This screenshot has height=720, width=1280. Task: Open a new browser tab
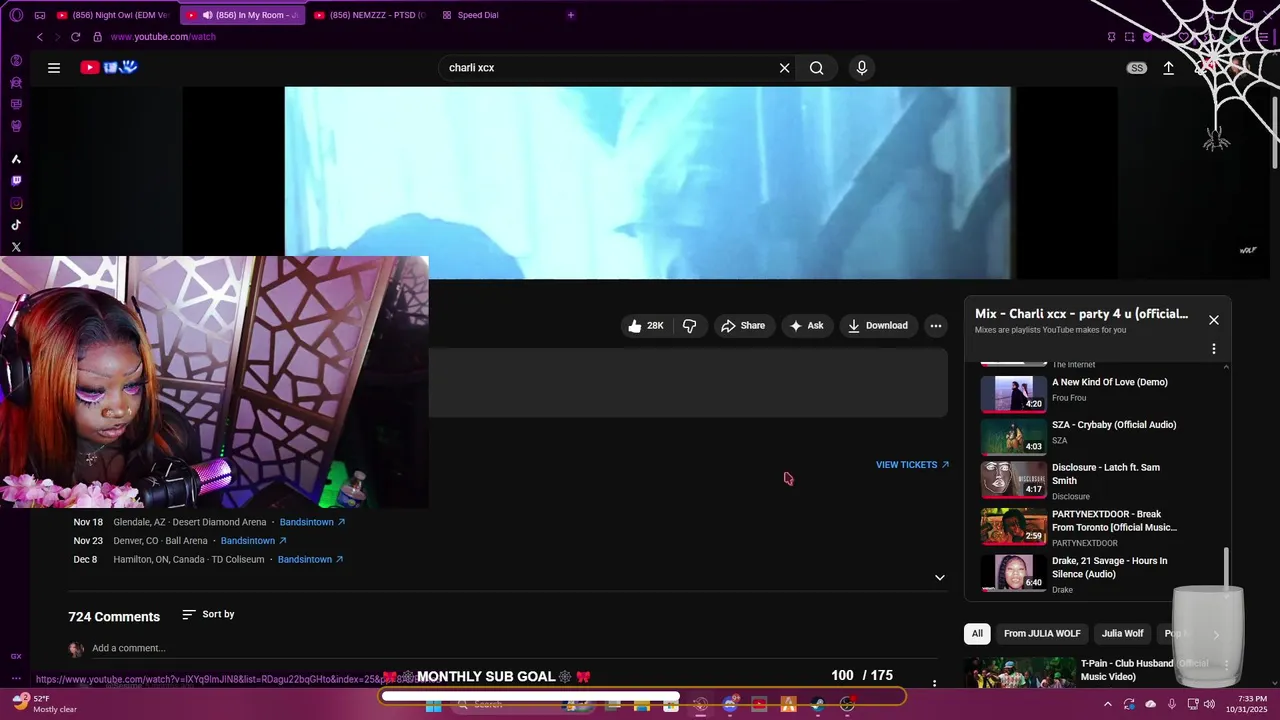coord(571,15)
